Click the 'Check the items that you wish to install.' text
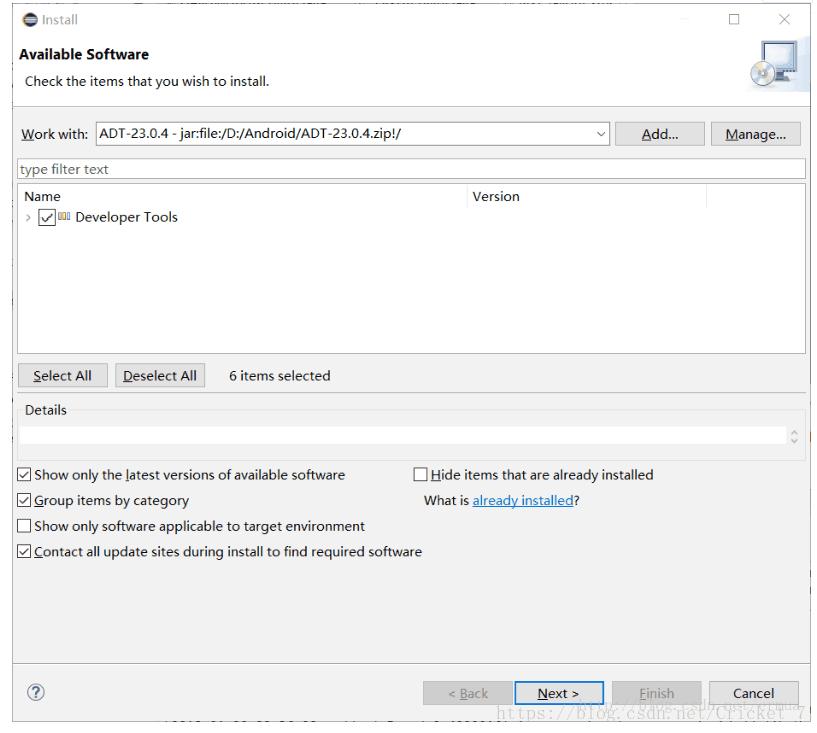Viewport: 817px width, 733px height. tap(147, 82)
